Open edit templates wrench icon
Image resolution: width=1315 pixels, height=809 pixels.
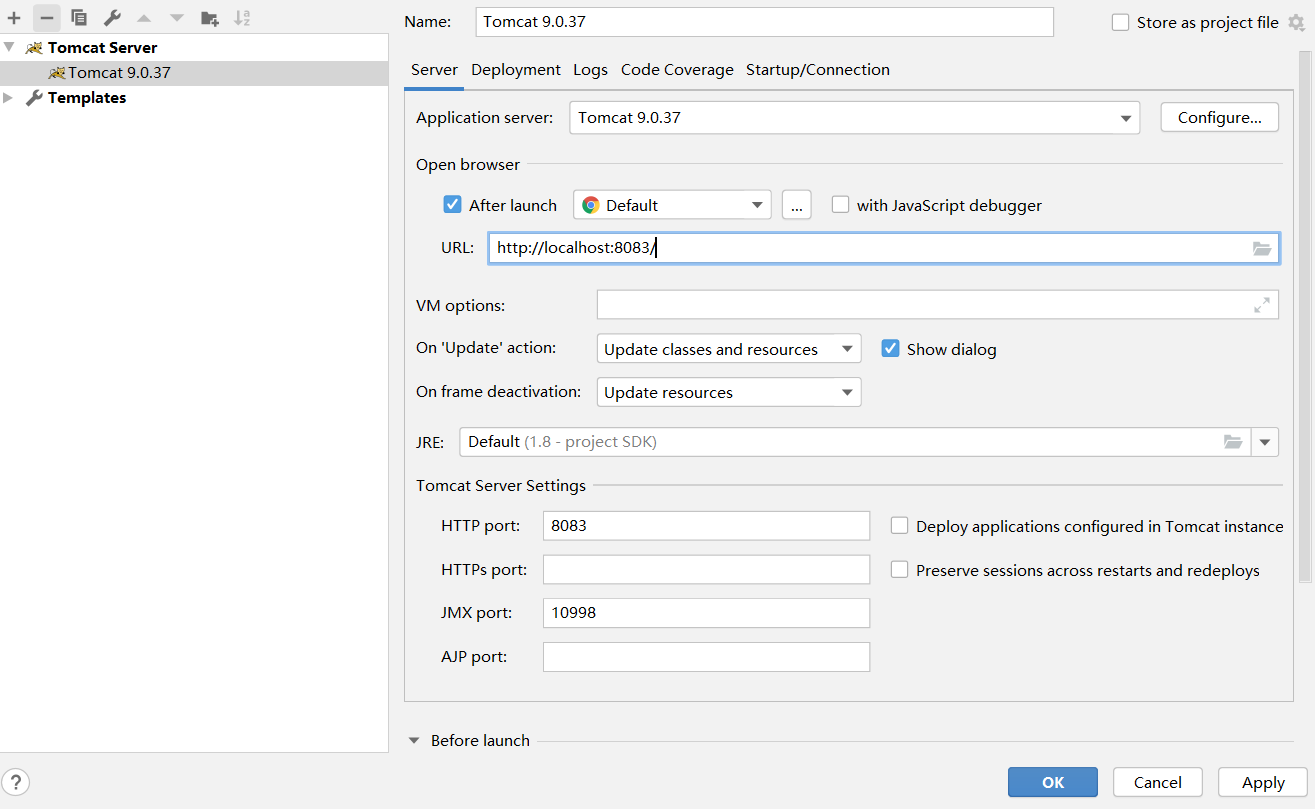[x=112, y=18]
